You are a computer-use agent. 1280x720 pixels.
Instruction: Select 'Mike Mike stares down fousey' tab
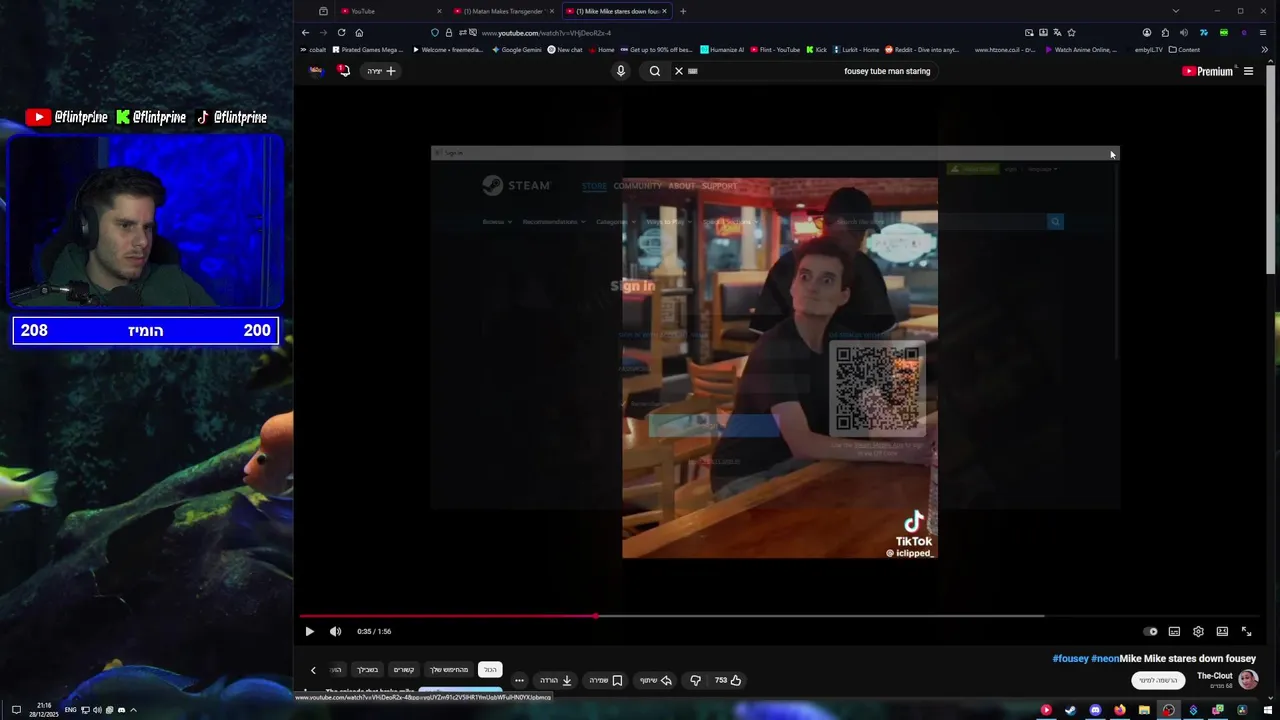[x=617, y=11]
